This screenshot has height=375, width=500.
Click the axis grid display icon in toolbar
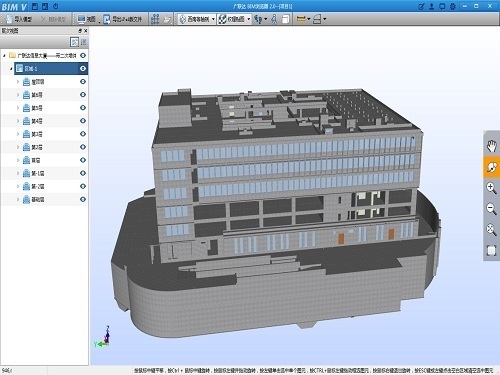pyautogui.click(x=155, y=19)
